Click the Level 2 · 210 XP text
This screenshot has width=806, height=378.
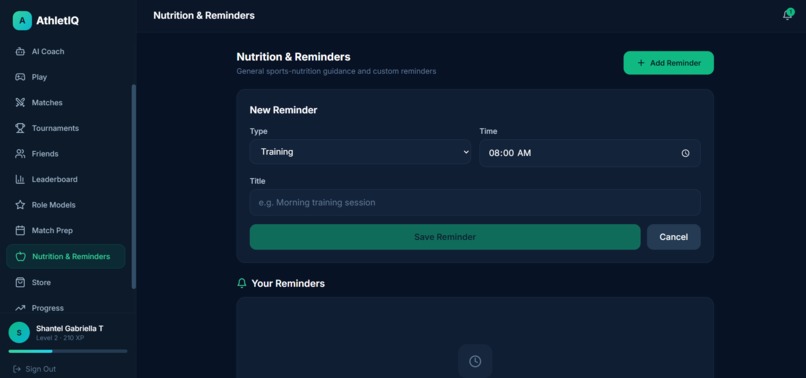(60, 338)
